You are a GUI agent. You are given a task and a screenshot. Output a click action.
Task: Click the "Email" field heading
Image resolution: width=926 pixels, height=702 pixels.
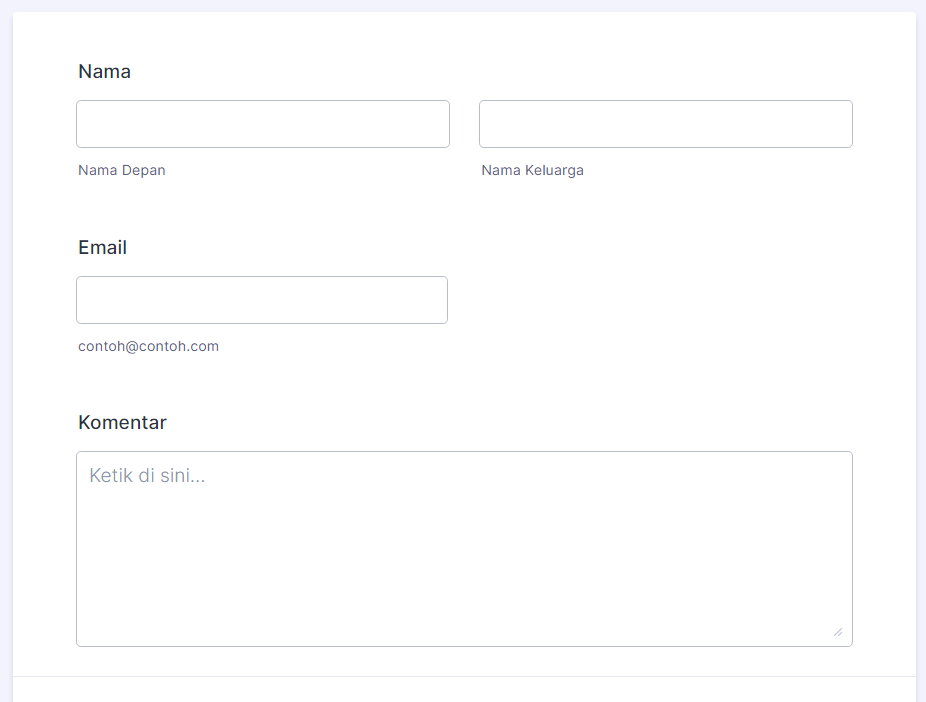[102, 248]
